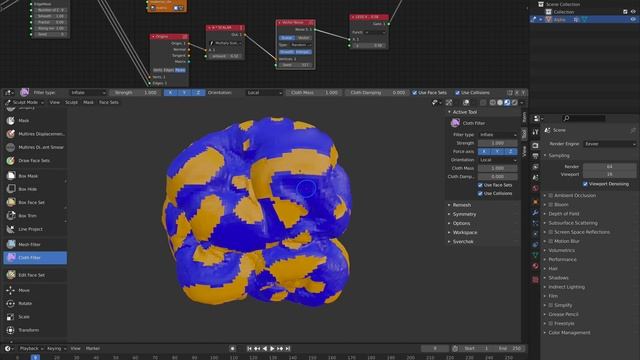Toggle viewport gizmo display icon
This screenshot has width=640, height=360.
[x=449, y=102]
